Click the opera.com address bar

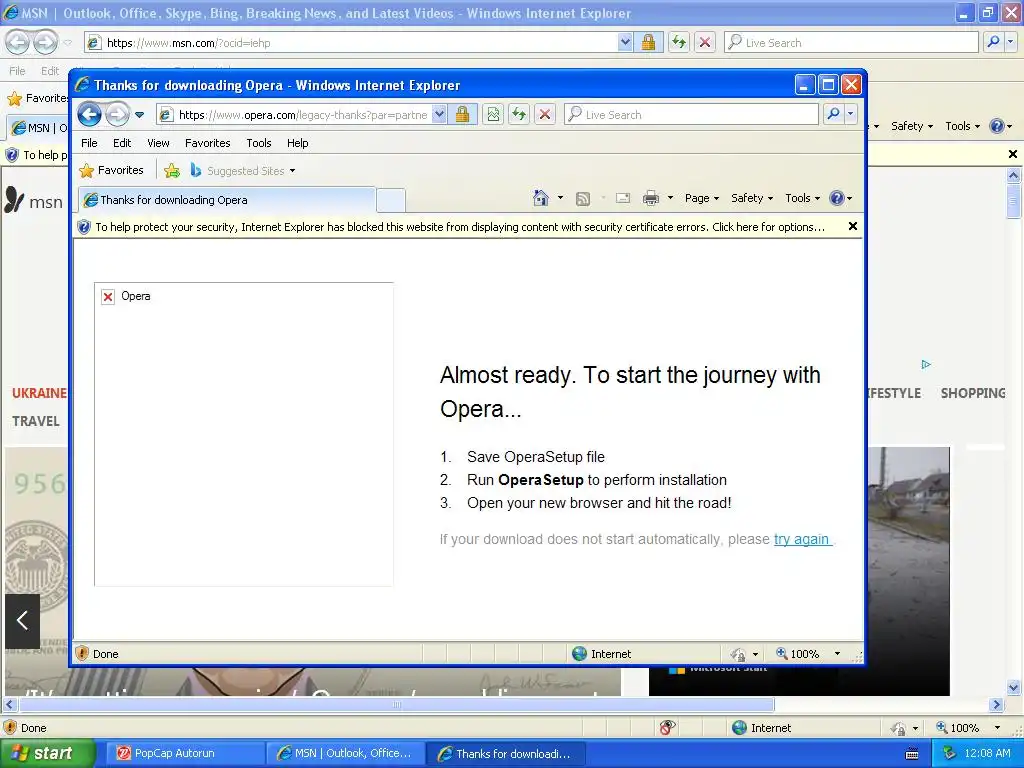pos(302,115)
